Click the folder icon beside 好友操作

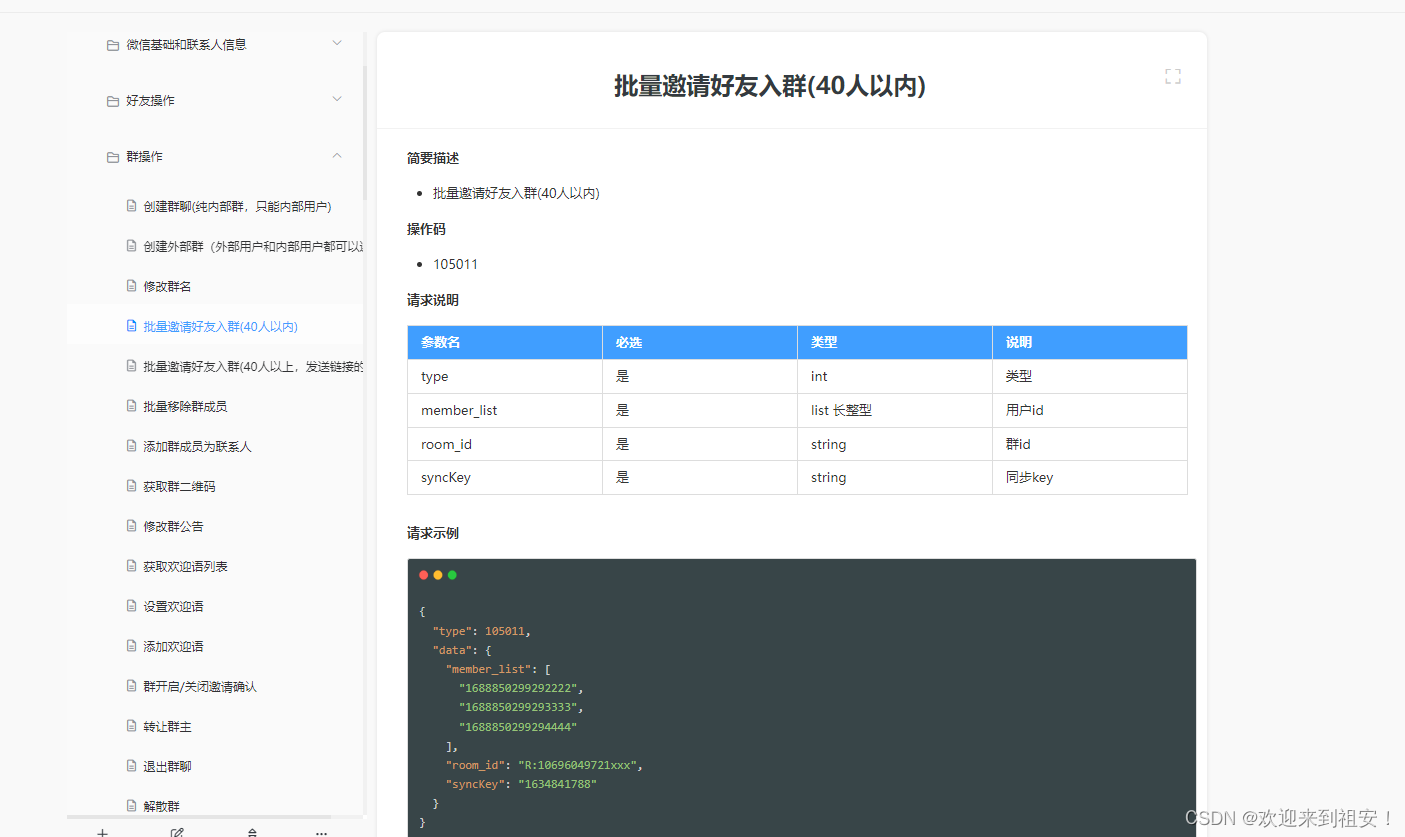pos(112,100)
